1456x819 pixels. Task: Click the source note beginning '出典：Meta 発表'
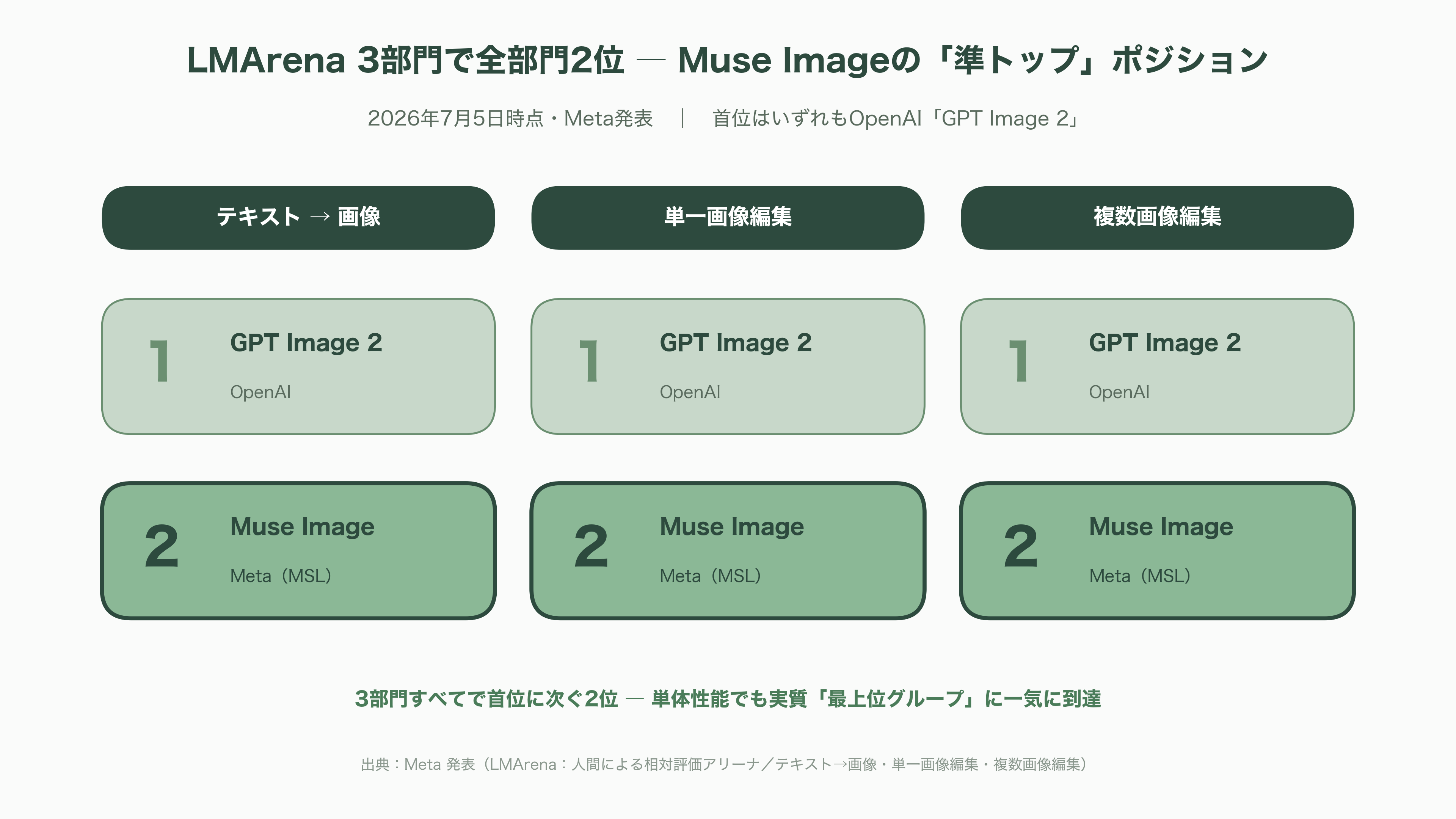tap(725, 765)
